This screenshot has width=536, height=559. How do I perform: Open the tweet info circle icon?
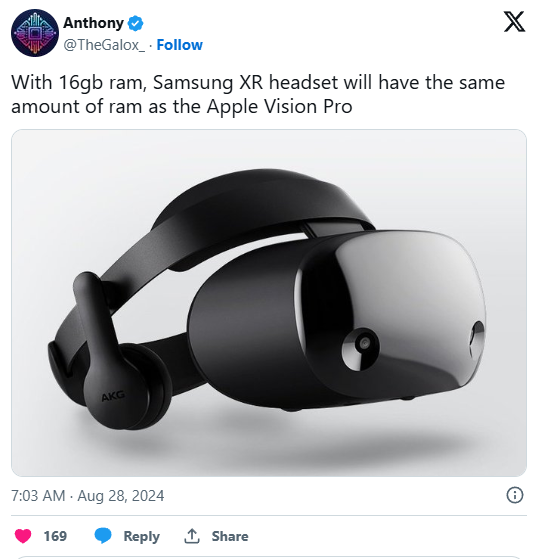pos(515,495)
